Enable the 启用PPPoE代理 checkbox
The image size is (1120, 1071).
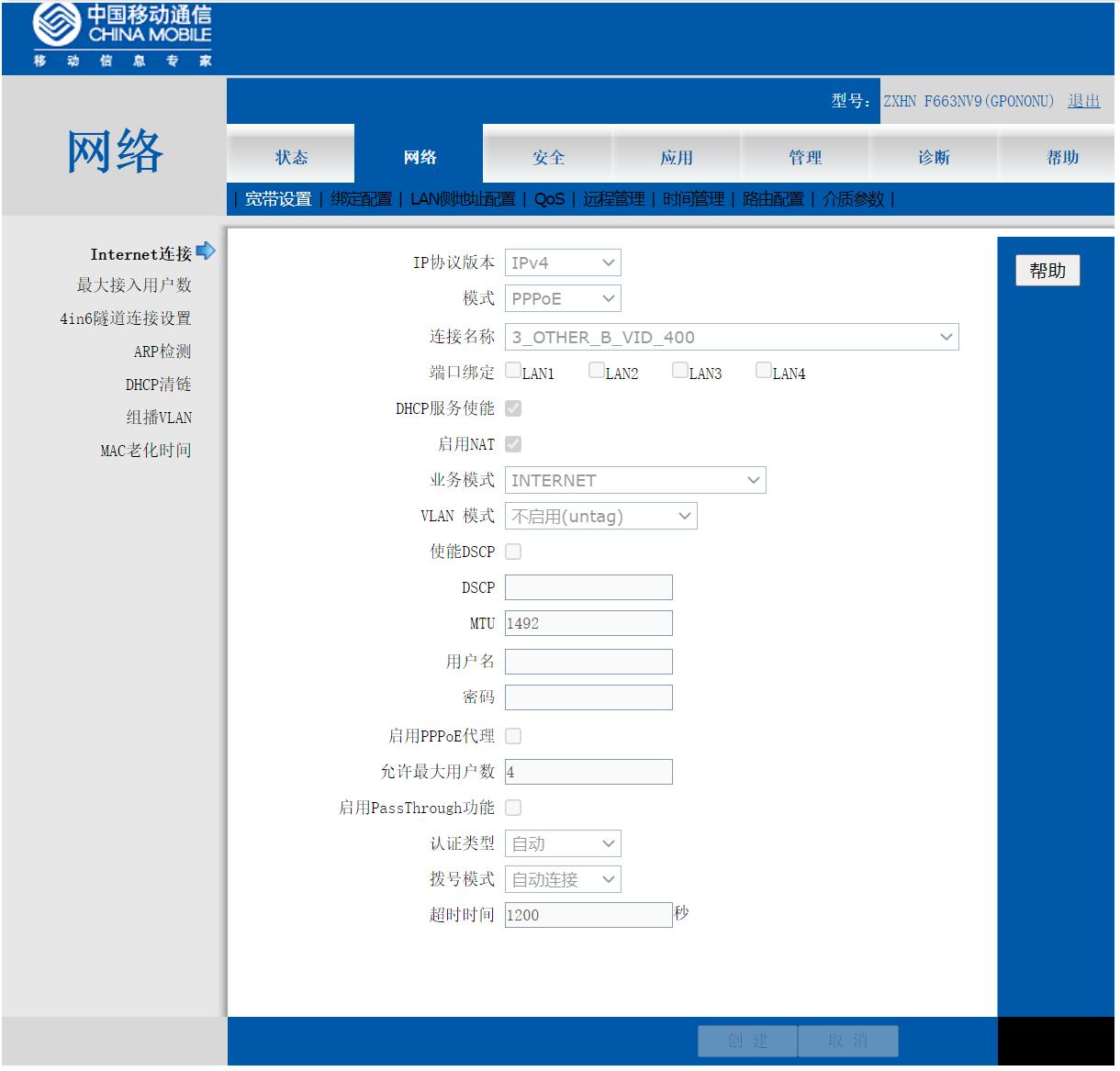point(513,736)
